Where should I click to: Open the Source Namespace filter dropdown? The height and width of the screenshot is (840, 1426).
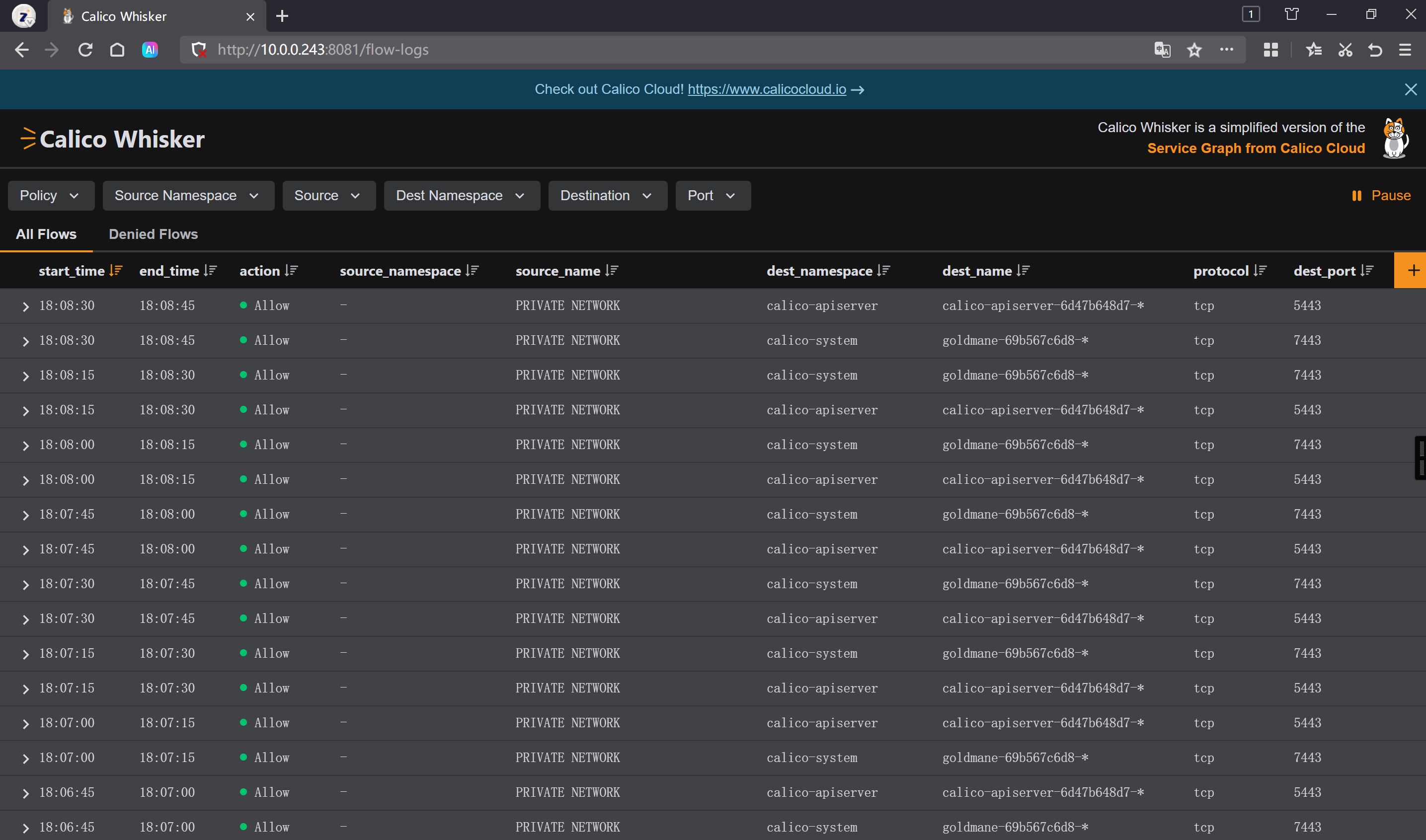point(188,196)
